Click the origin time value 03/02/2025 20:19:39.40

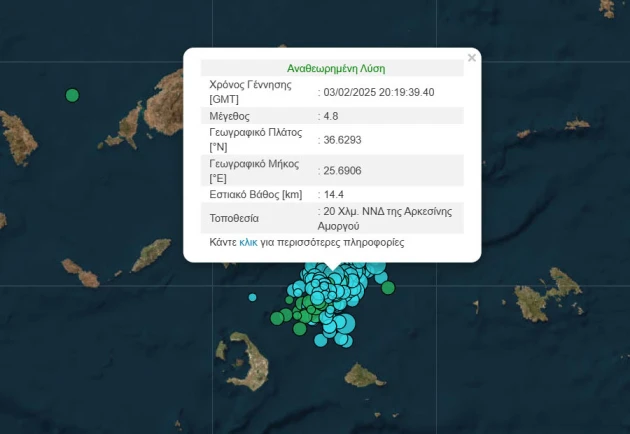tap(379, 92)
